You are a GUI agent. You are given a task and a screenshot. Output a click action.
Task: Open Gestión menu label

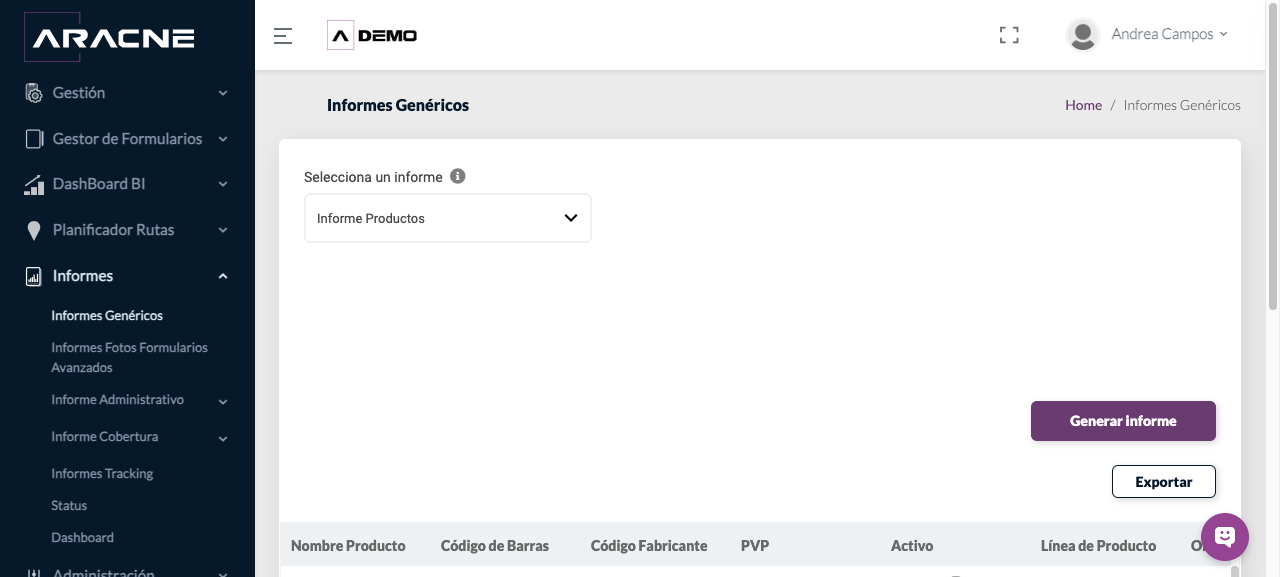79,93
